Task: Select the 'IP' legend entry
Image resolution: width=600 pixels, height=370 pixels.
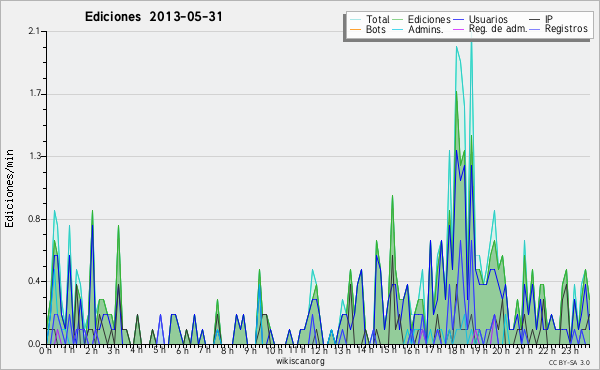Action: pos(549,19)
